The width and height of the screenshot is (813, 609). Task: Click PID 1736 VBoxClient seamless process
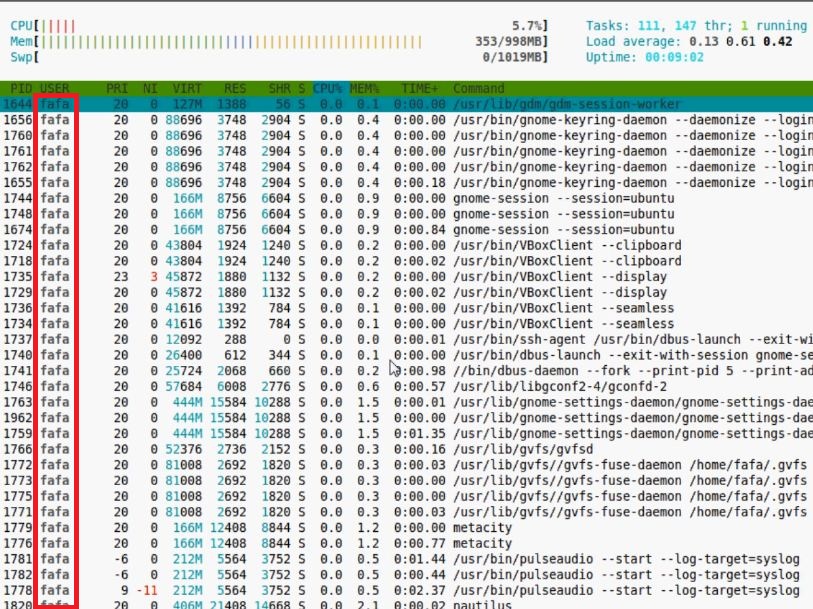coord(18,308)
